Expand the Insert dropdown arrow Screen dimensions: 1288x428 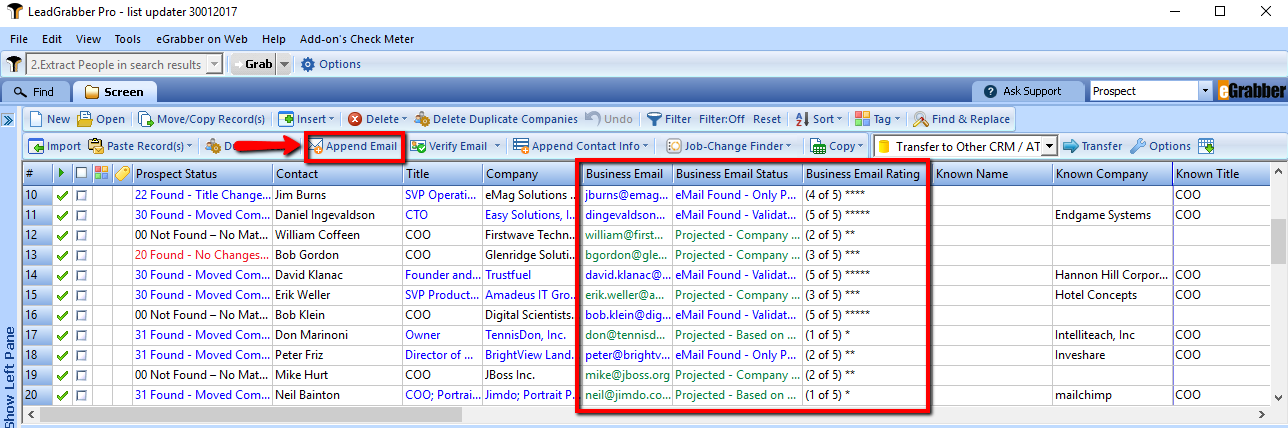point(331,119)
